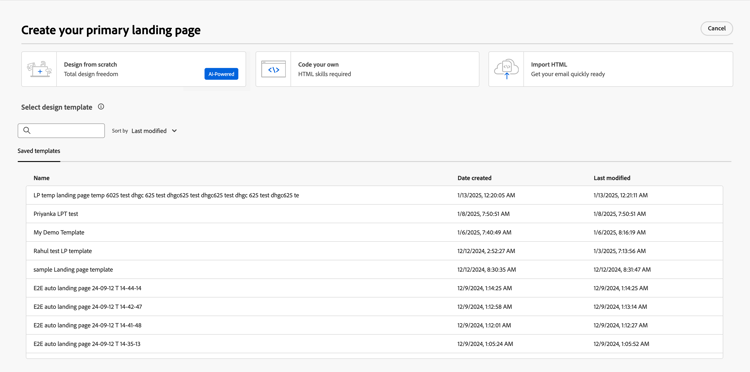Click the Design from scratch icon
Screen dimensions: 750x372
coord(39,69)
